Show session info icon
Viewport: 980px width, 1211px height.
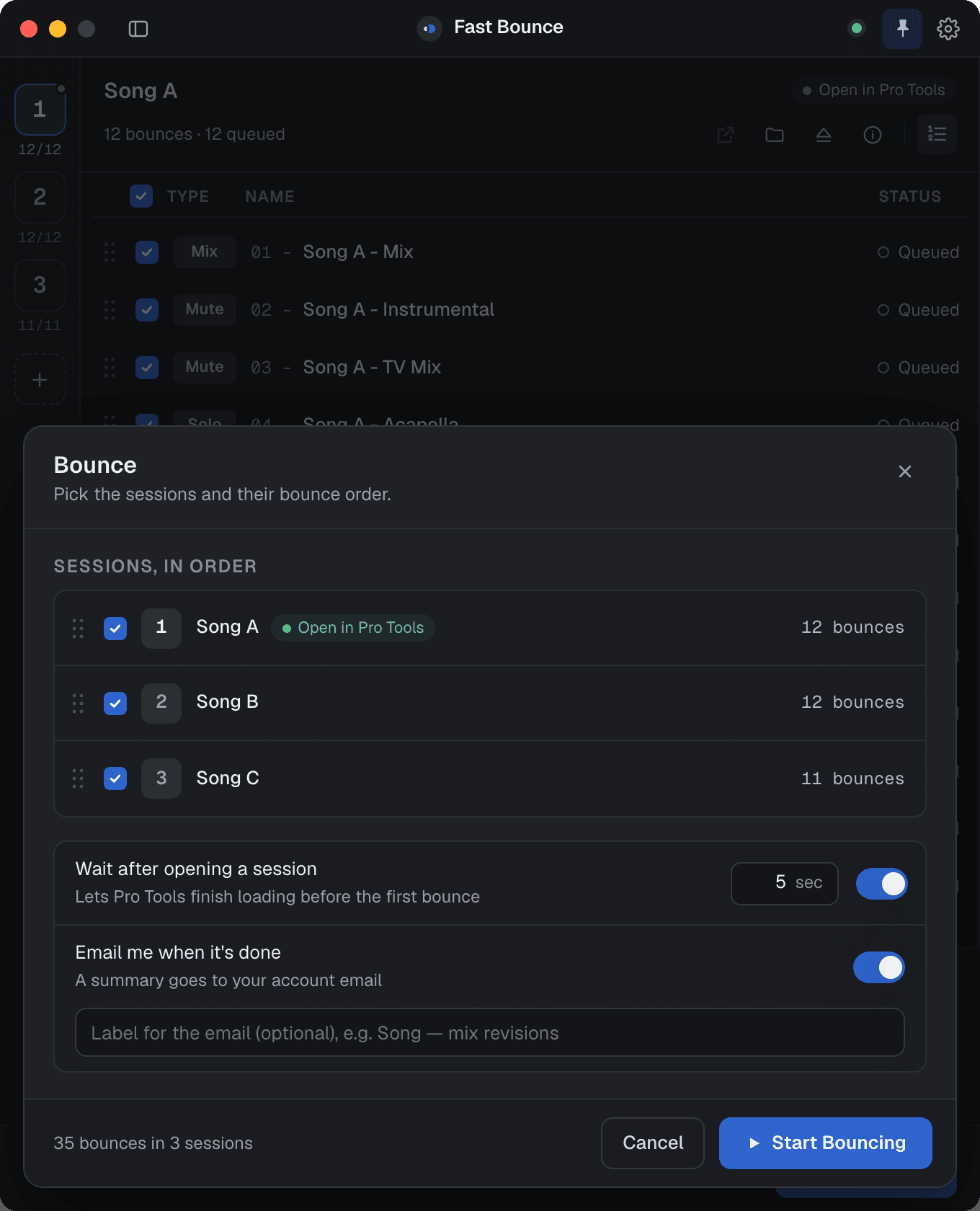pos(873,135)
